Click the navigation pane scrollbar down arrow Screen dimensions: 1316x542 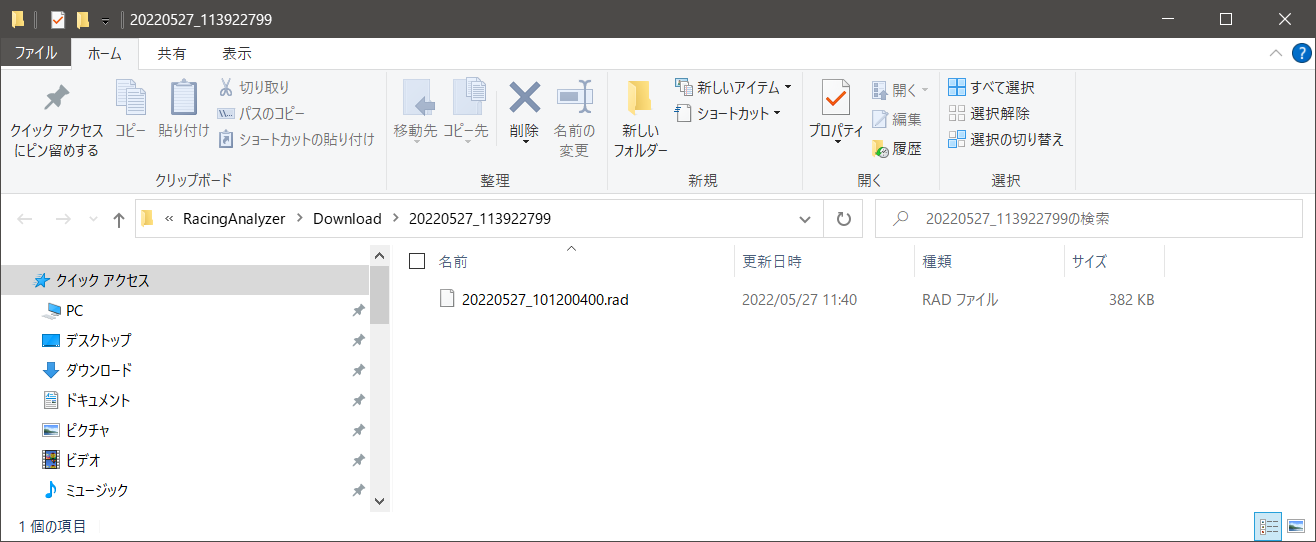[x=379, y=500]
